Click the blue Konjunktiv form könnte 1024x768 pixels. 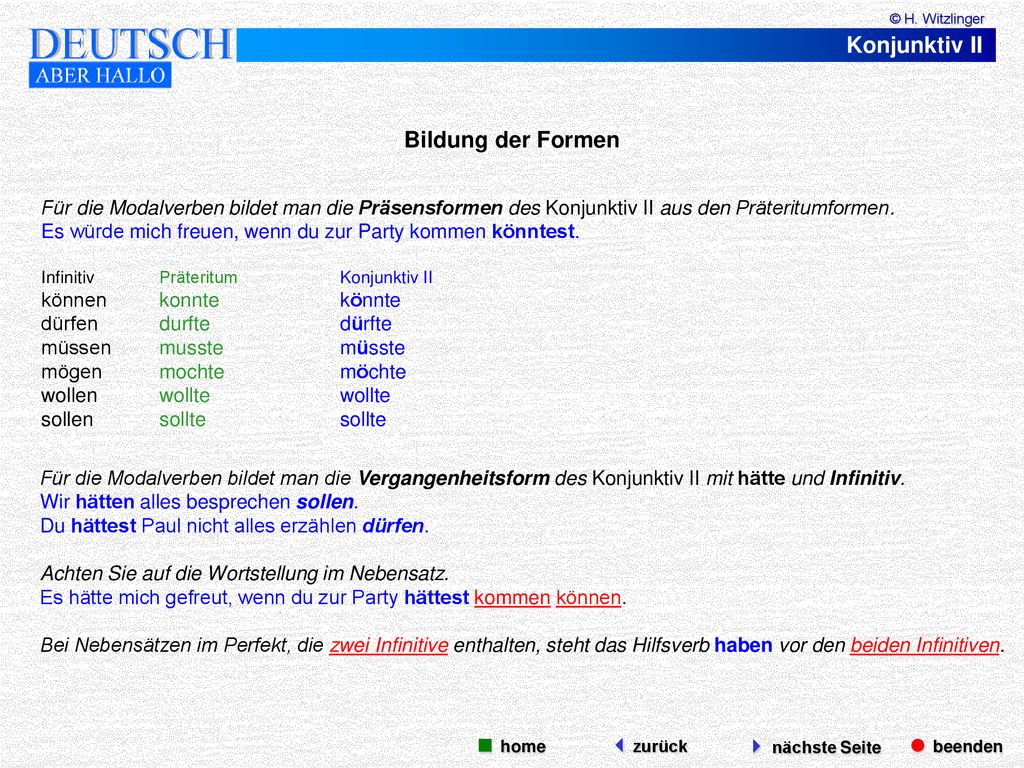click(x=370, y=300)
